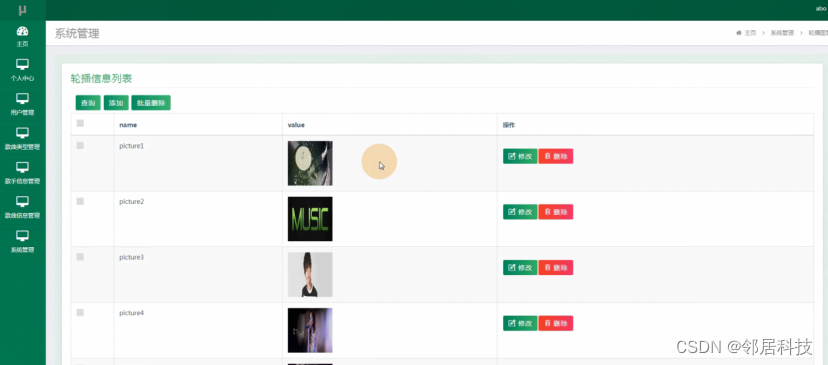Open 用户管理 in the sidebar
Screen dimensions: 828x365
click(x=22, y=105)
